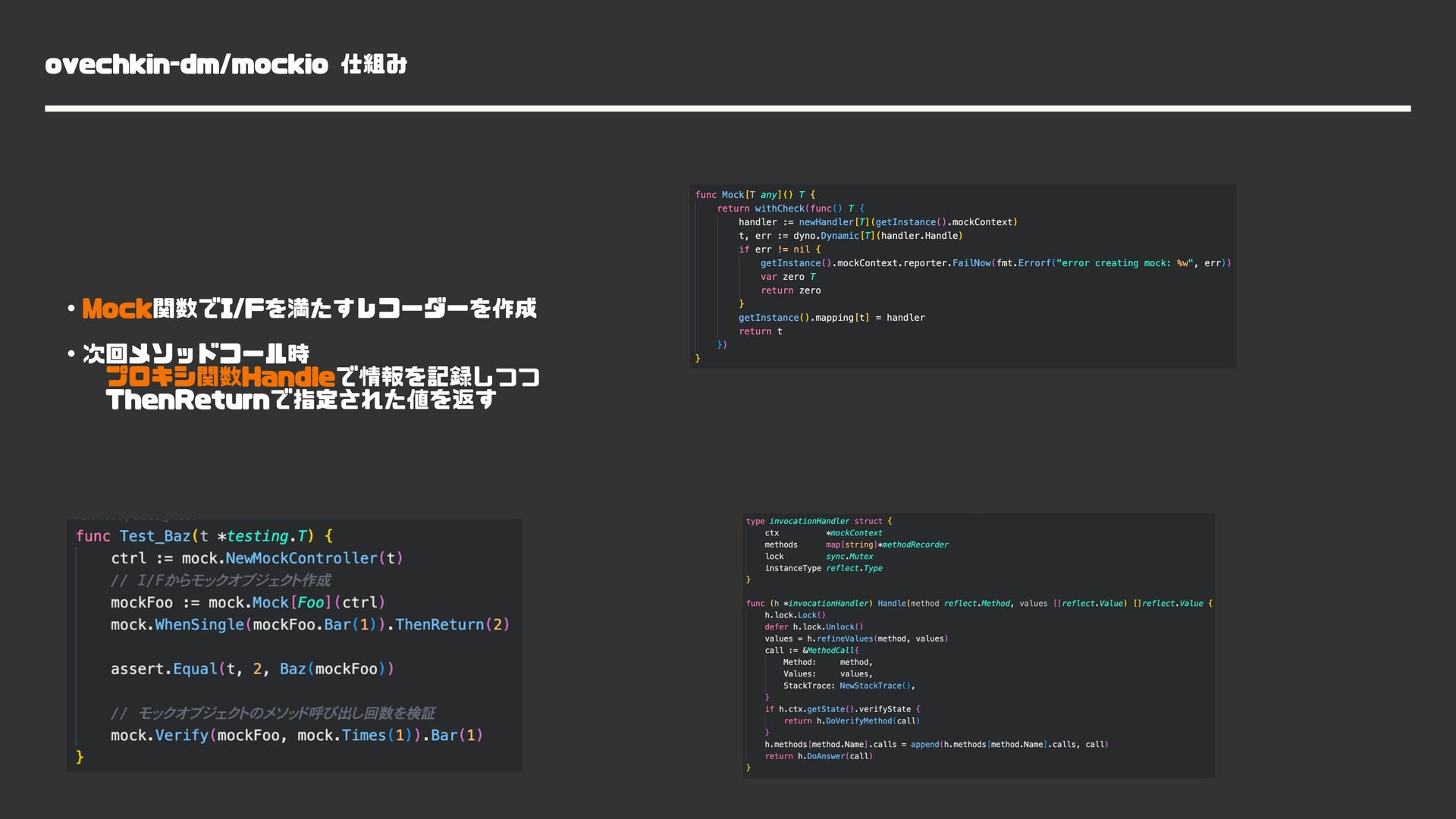This screenshot has height=819, width=1456.
Task: Click the 'func (h *invocationHandler) Handle' signature line
Action: point(979,604)
